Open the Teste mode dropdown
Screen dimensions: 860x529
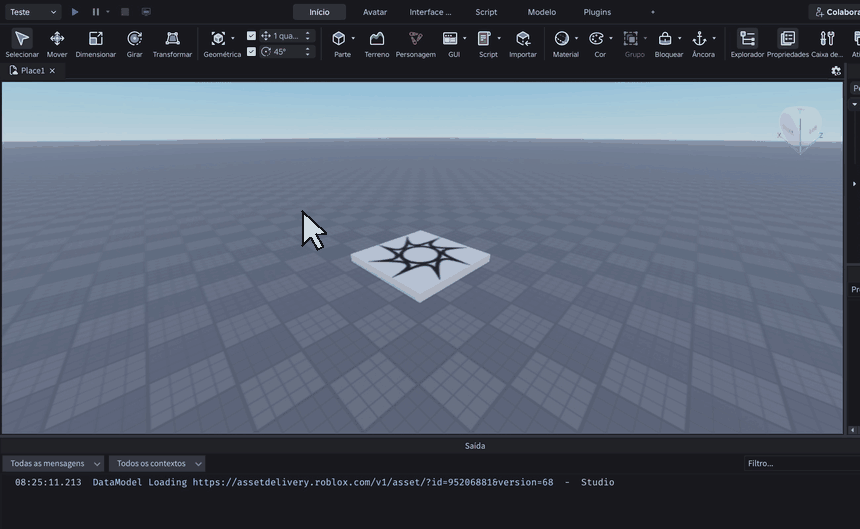tap(33, 12)
